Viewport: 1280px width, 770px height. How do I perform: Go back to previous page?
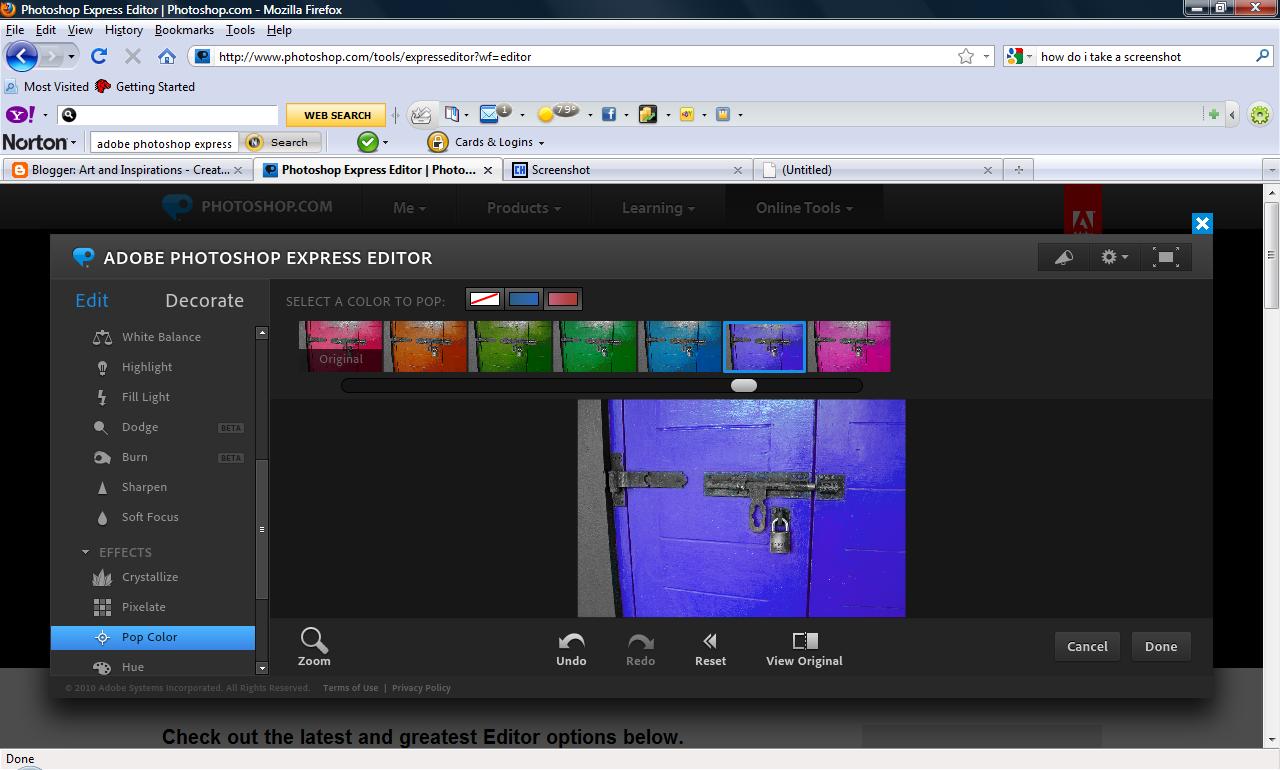(x=22, y=56)
